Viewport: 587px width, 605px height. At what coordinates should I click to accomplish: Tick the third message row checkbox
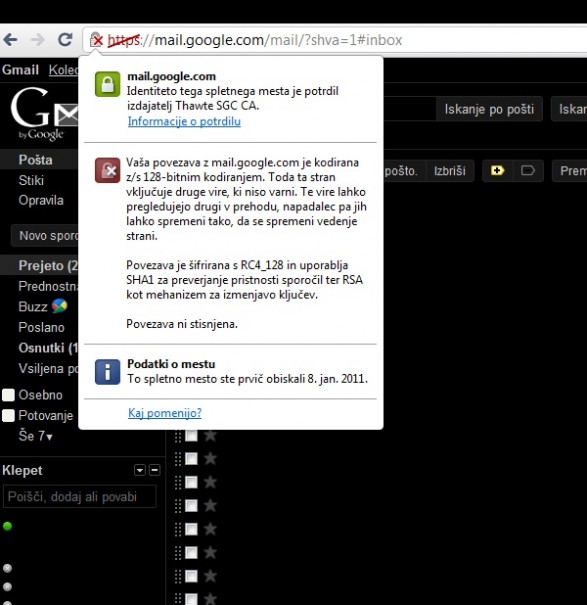[191, 482]
